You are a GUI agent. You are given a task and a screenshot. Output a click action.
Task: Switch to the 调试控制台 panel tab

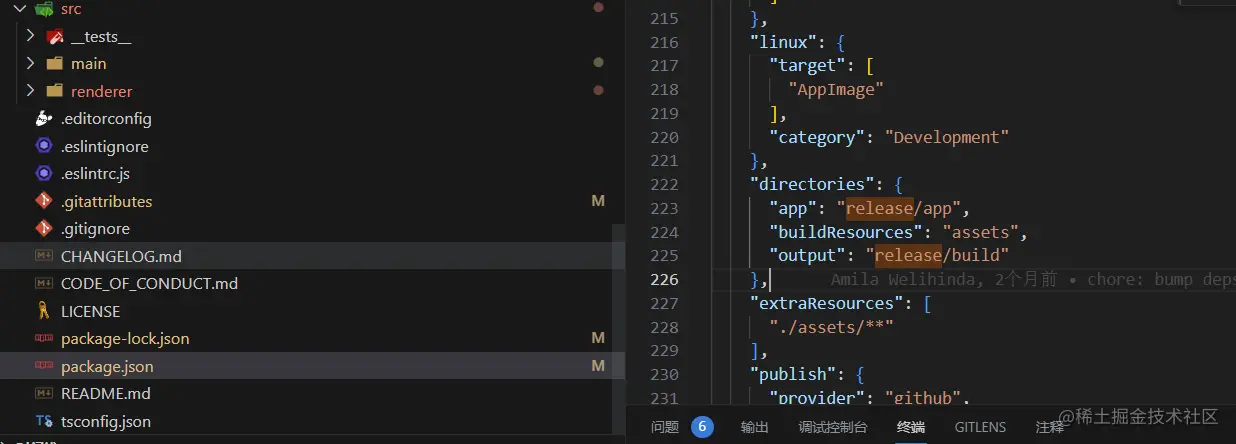833,427
